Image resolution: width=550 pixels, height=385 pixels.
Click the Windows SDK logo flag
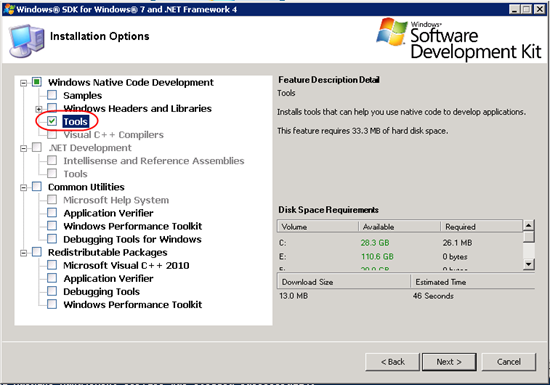click(392, 32)
